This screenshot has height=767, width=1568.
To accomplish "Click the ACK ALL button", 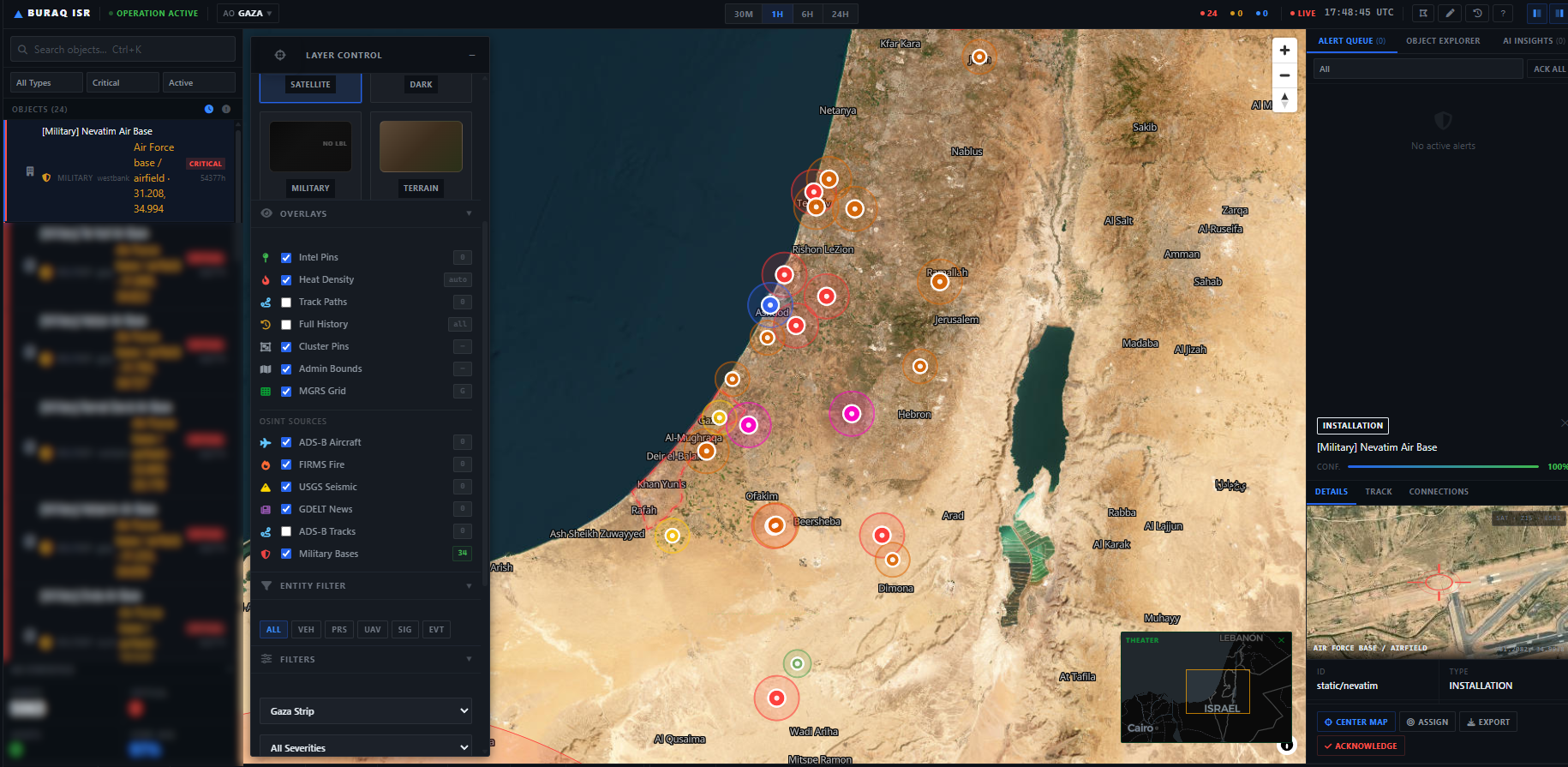I will click(1547, 69).
